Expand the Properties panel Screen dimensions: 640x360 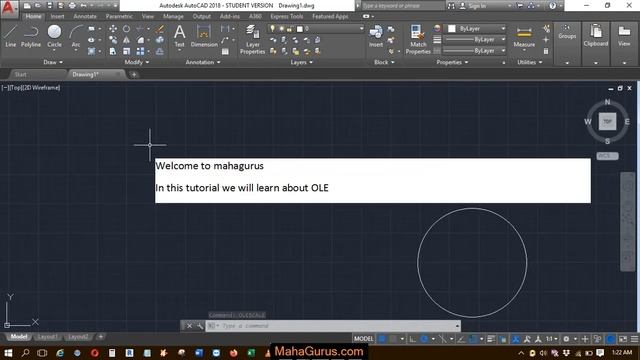pos(452,62)
